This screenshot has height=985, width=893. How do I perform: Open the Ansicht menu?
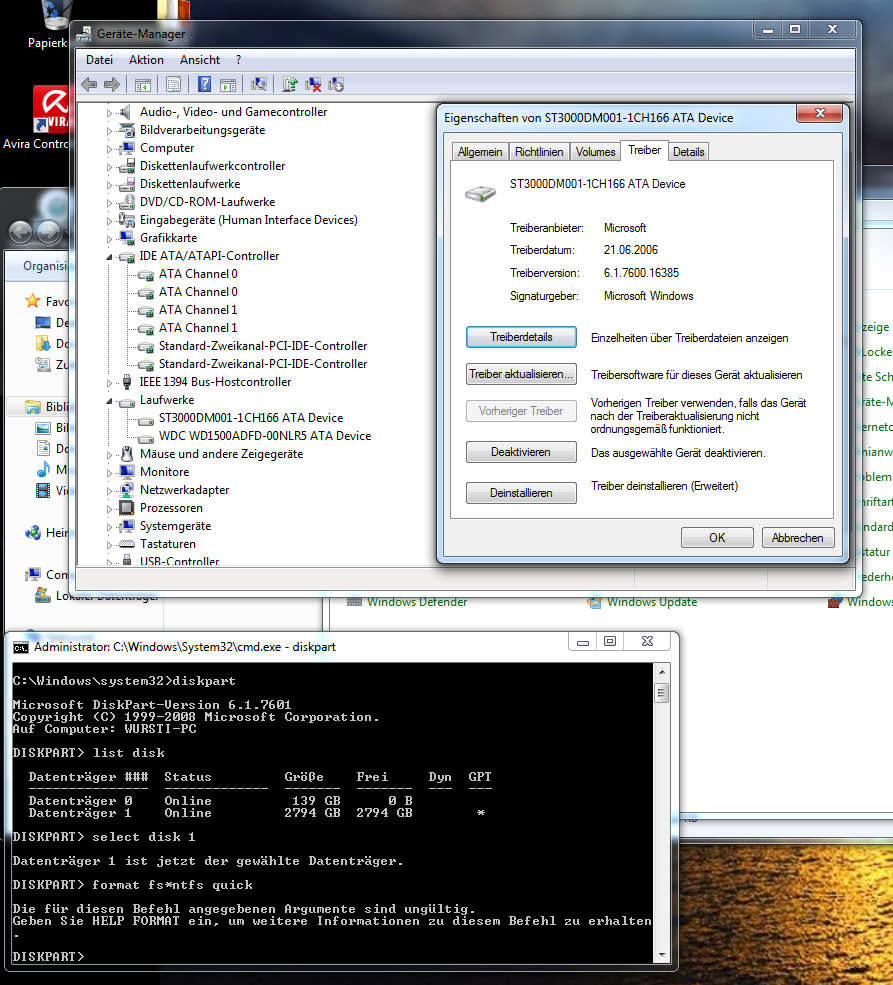pos(200,60)
